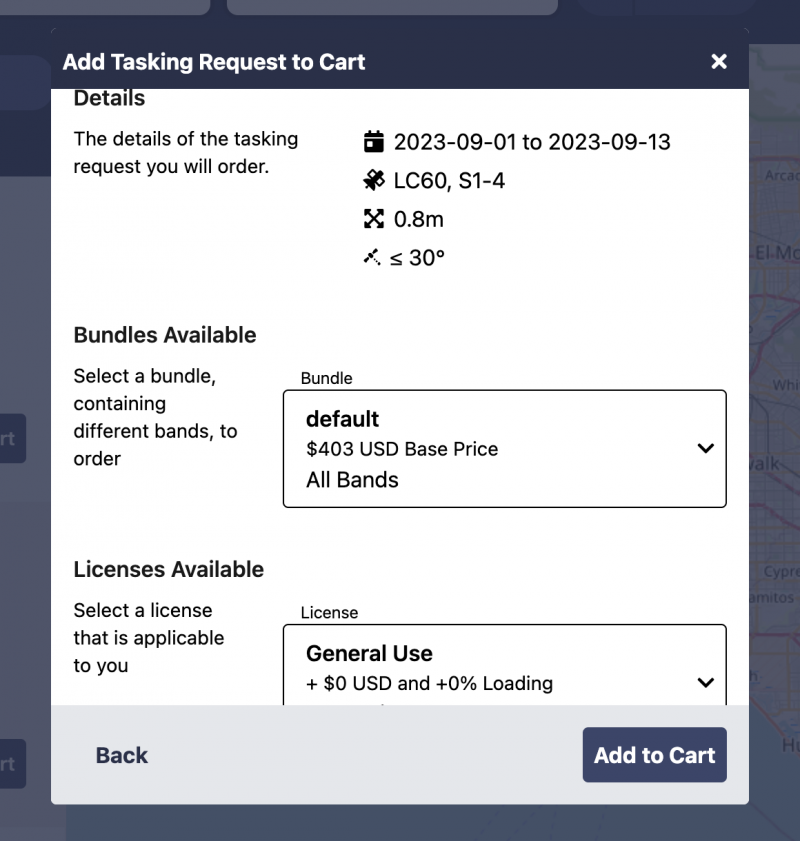Click the date range 2023-09-01 to 2023-09-13
Screen dimensions: 800x841
click(533, 141)
